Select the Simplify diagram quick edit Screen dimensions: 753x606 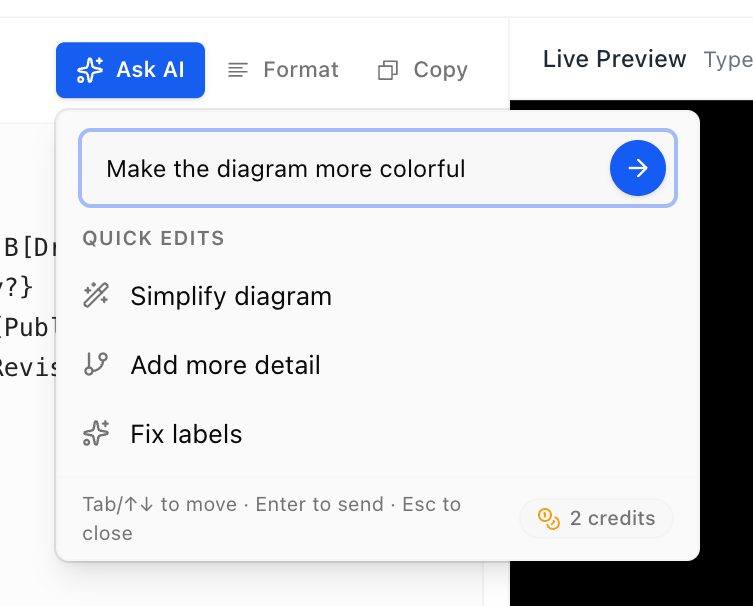pos(377,296)
